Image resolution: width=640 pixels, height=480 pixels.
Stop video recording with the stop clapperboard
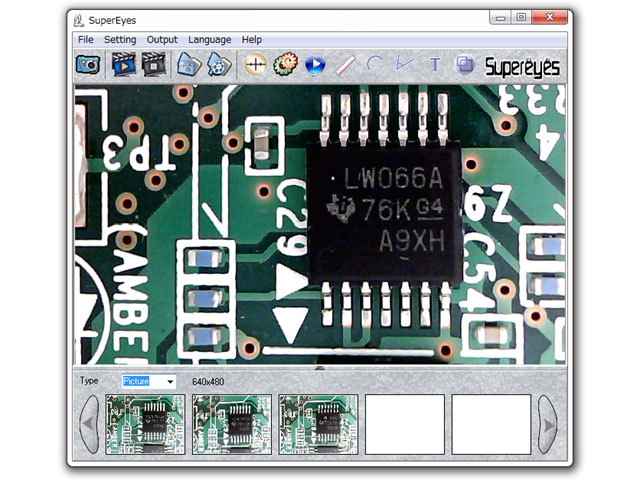[154, 64]
